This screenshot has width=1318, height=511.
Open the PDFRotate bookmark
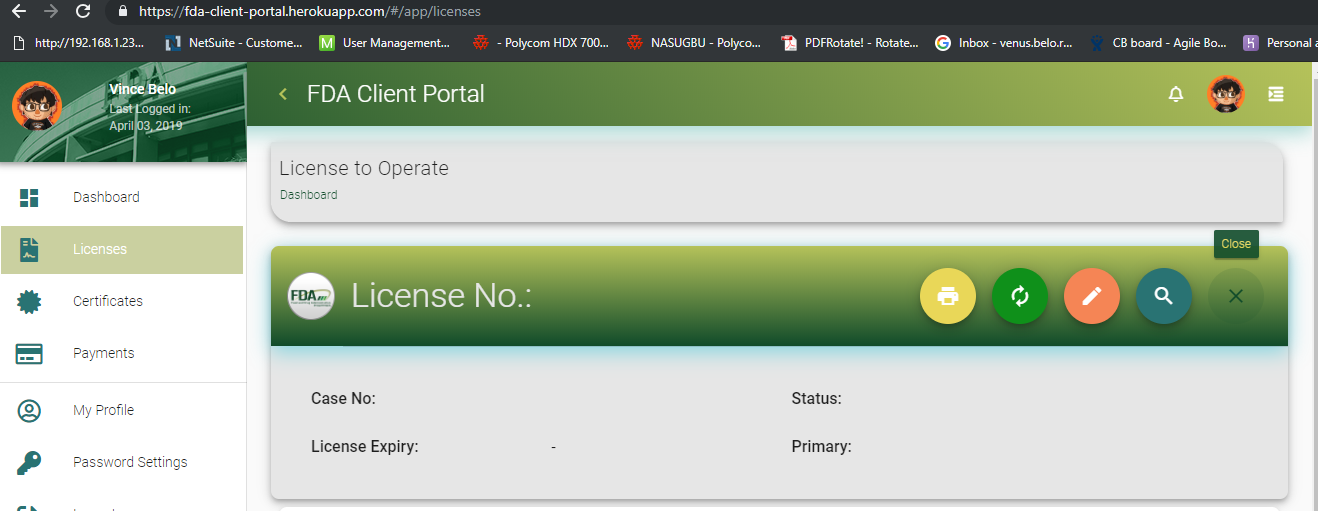click(850, 43)
